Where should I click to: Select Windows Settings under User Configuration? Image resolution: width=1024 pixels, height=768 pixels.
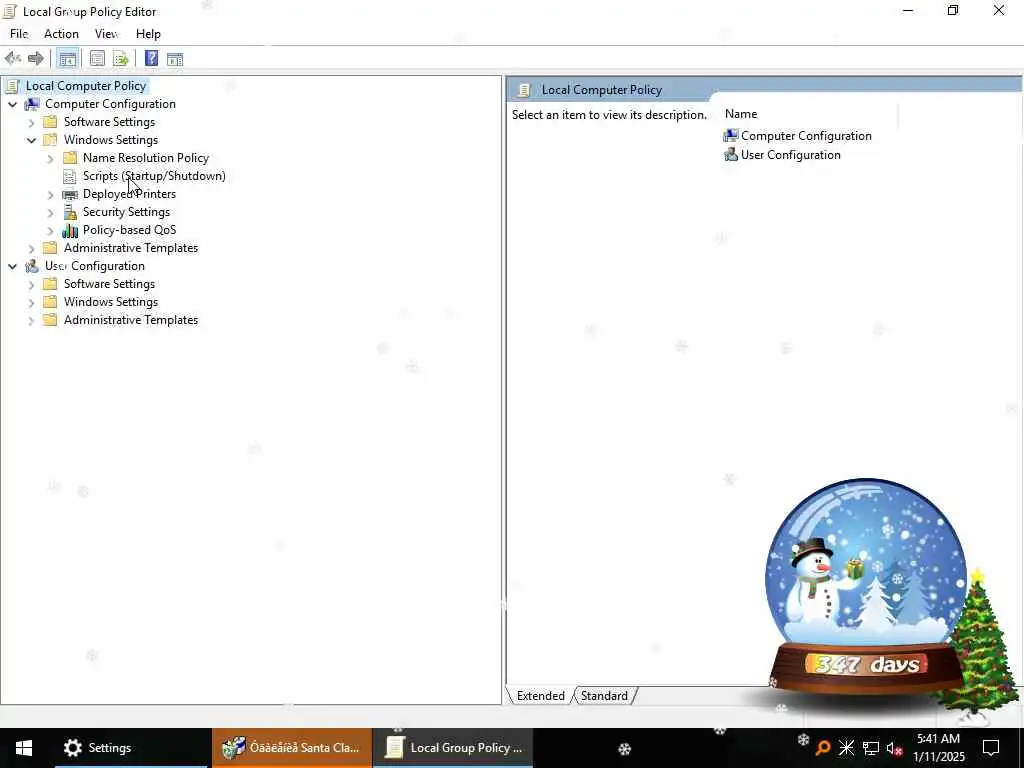click(111, 302)
